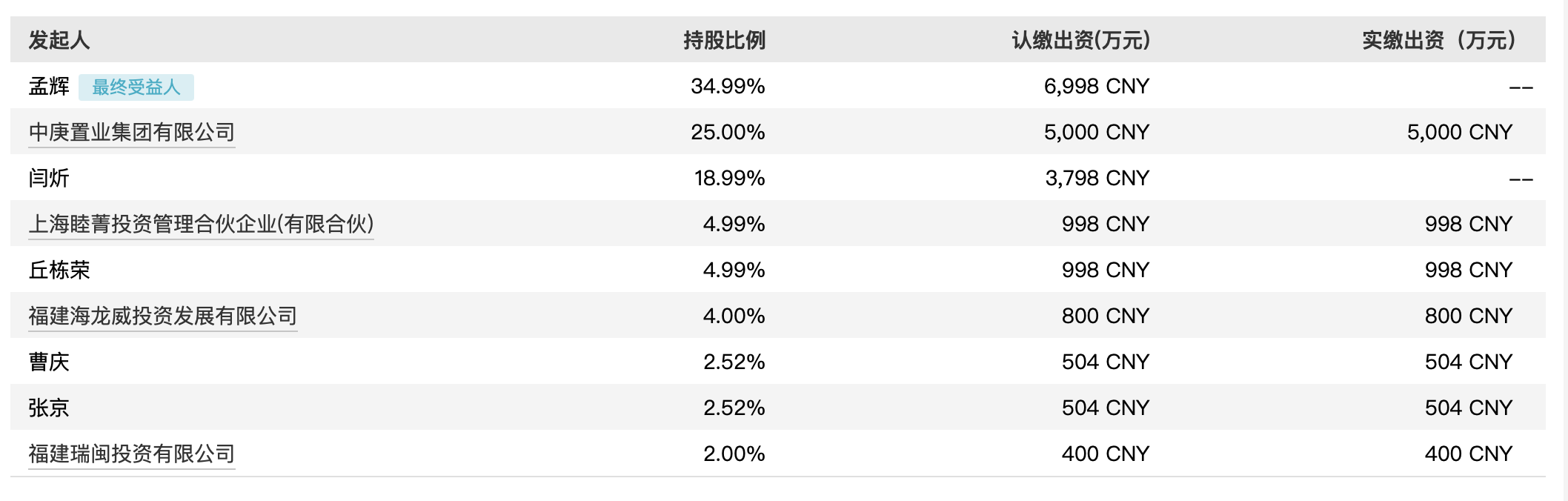This screenshot has height=501, width=1568.
Task: Select the shareholder name 闫炘
Action: pyautogui.click(x=49, y=178)
